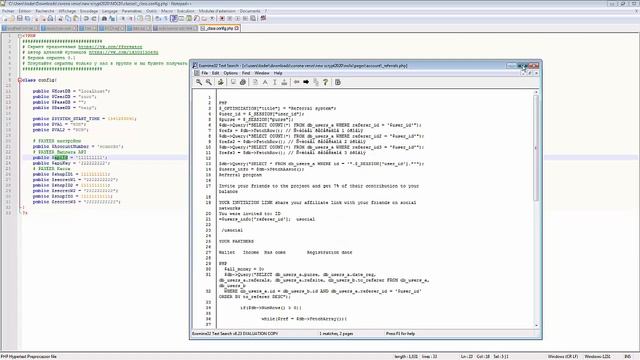Click the 'Windows (CR LF)' status bar entry
The width and height of the screenshot is (640, 360).
point(562,356)
